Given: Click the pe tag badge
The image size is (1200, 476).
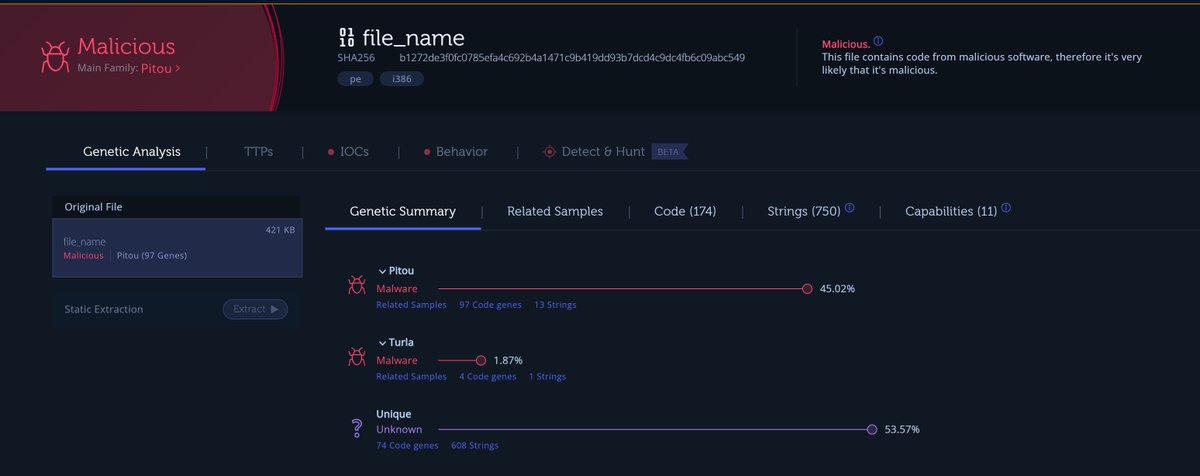Looking at the screenshot, I should (354, 78).
